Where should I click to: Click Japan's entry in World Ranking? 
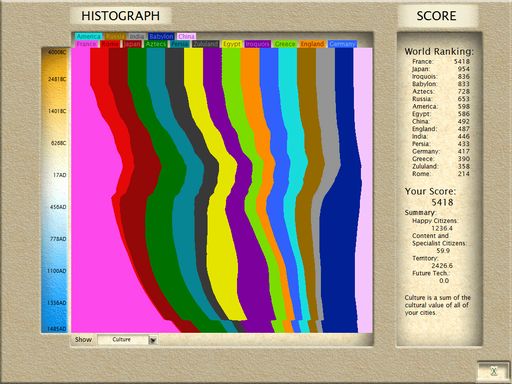click(x=441, y=69)
